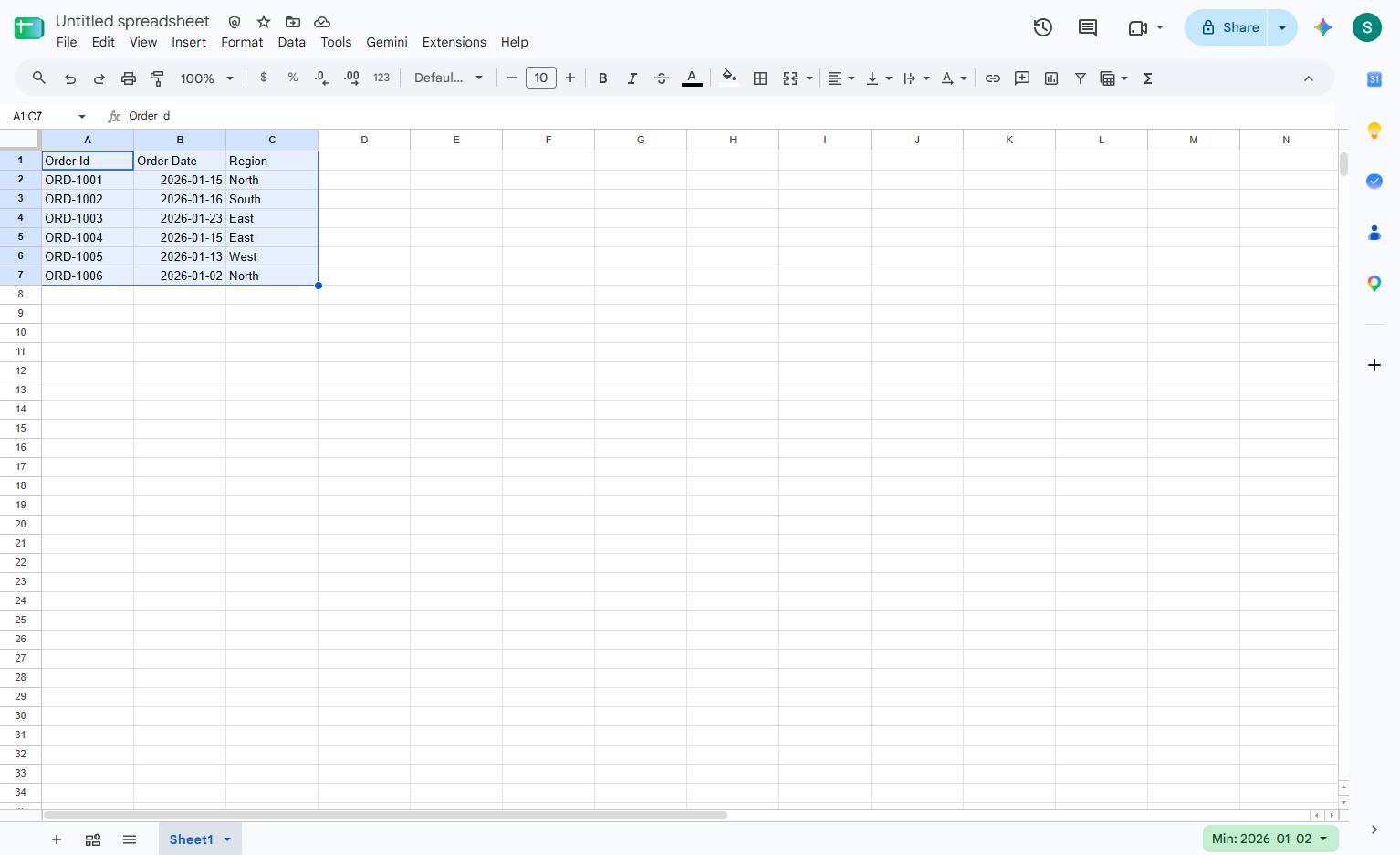This screenshot has width=1400, height=855.
Task: Toggle bold formatting
Action: [x=602, y=78]
